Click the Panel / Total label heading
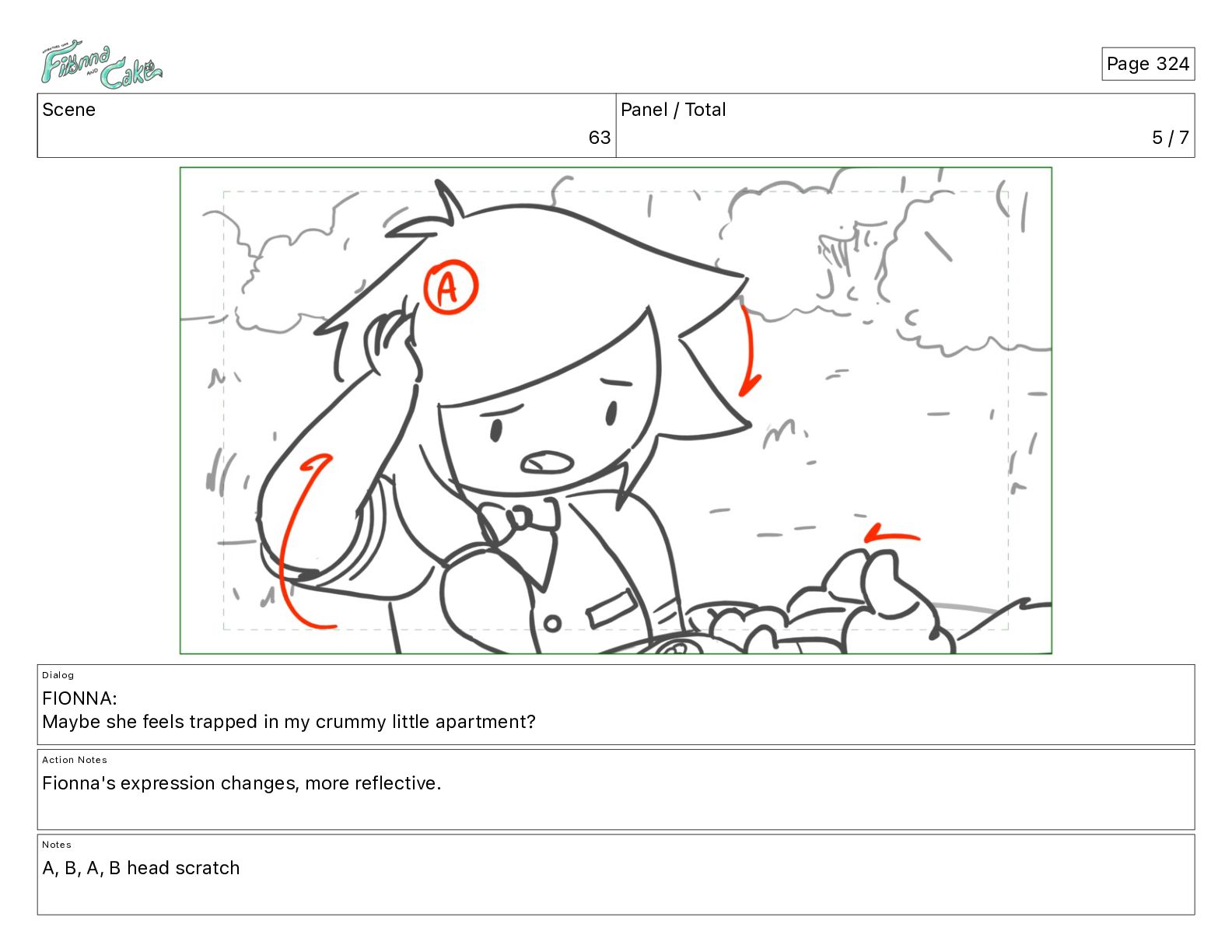Image resolution: width=1232 pixels, height=952 pixels. coord(673,110)
